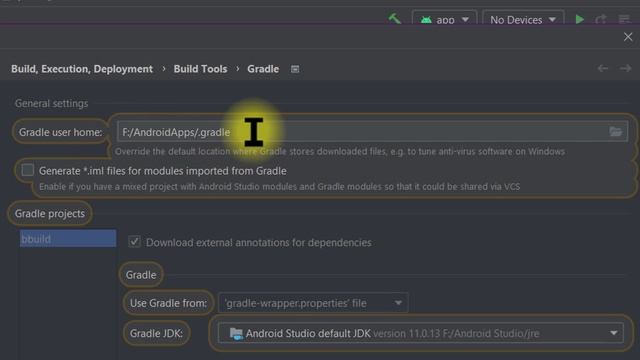Click the apply changes icon beside Run
The height and width of the screenshot is (360, 640).
coord(601,19)
